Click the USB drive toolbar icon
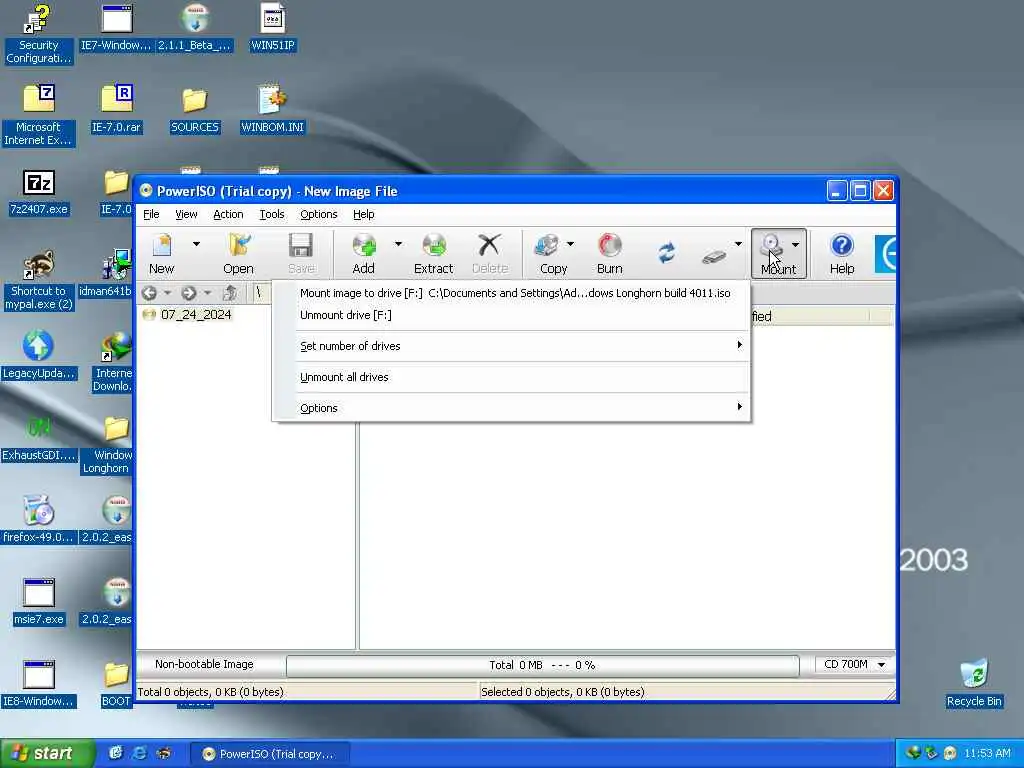The height and width of the screenshot is (768, 1024). [714, 256]
